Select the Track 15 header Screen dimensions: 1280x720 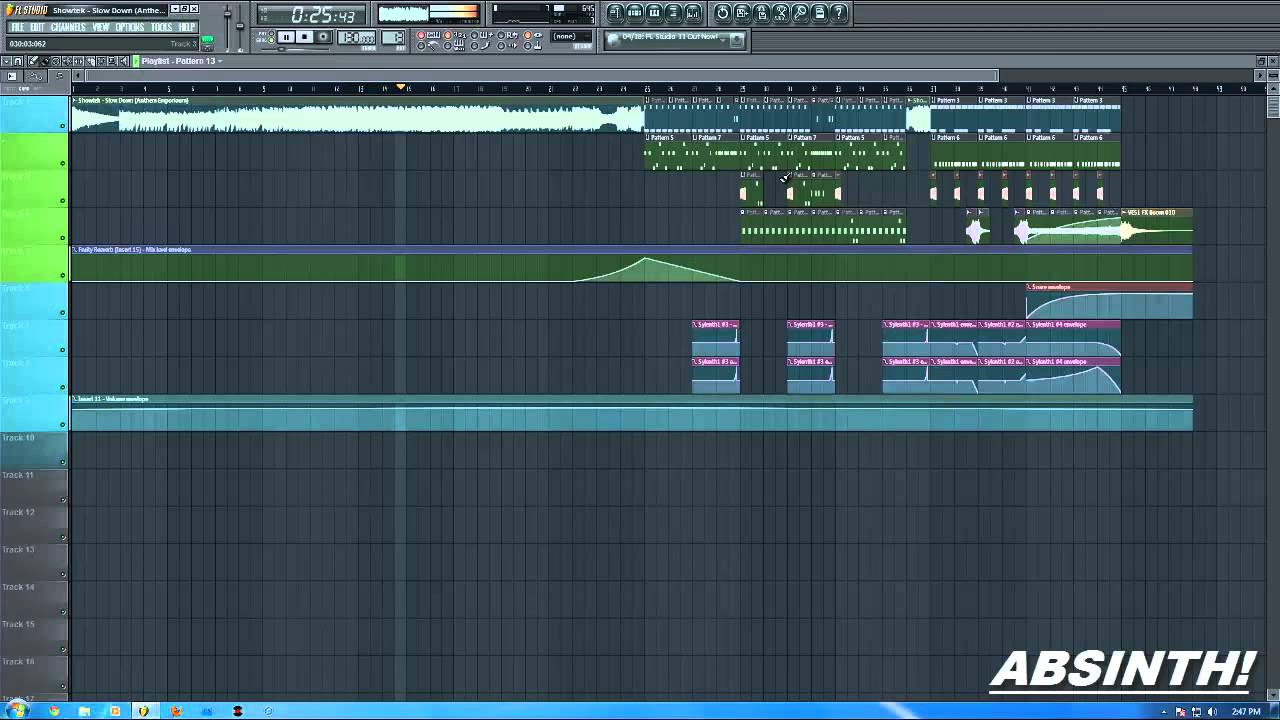(x=34, y=635)
